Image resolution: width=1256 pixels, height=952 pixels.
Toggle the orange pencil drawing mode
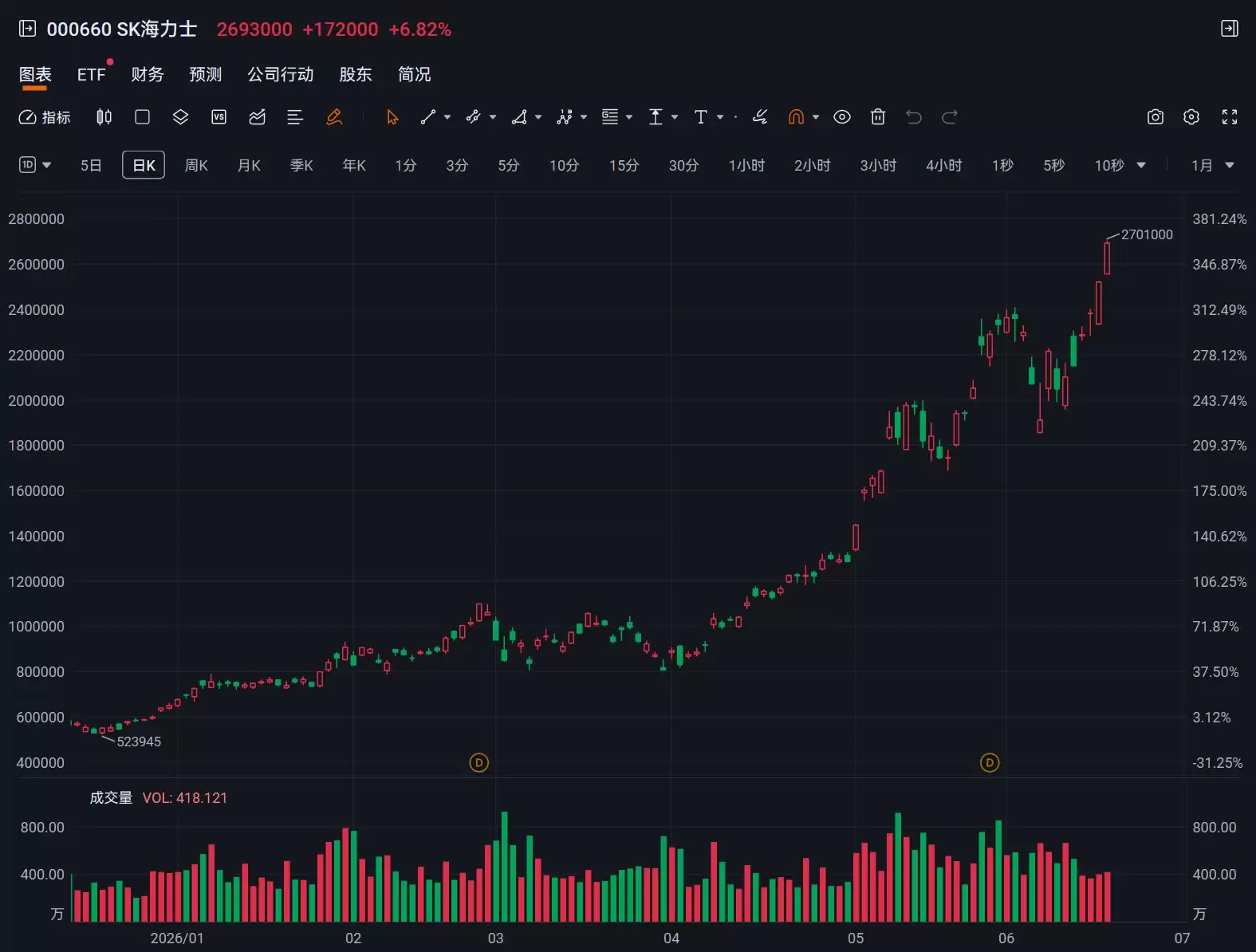tap(334, 117)
